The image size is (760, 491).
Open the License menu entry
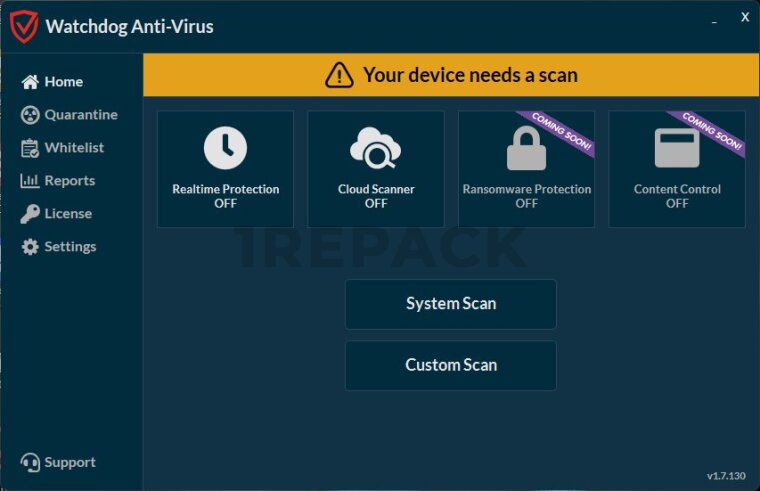[68, 214]
